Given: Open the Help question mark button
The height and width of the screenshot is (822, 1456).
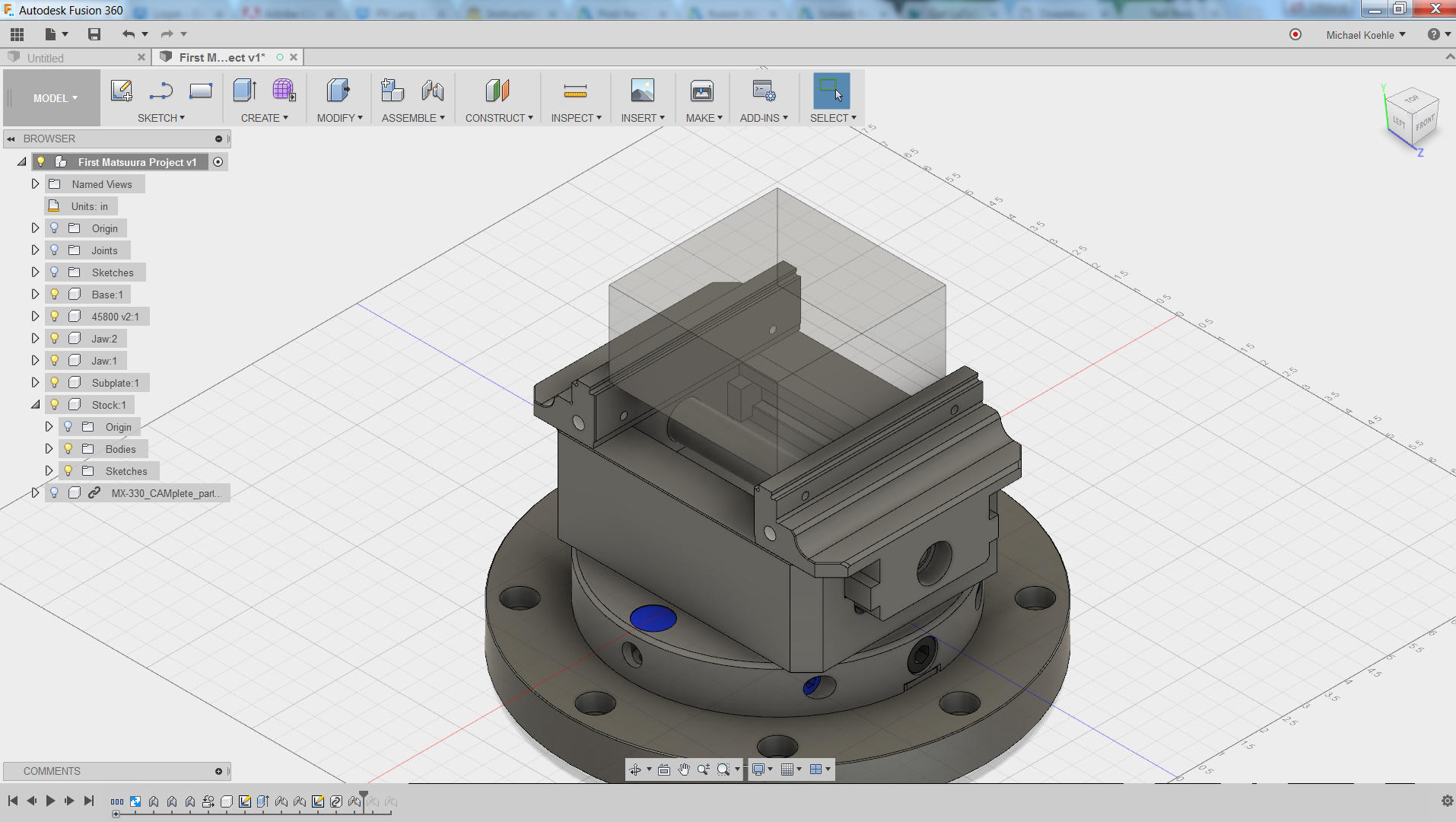Looking at the screenshot, I should click(1434, 34).
